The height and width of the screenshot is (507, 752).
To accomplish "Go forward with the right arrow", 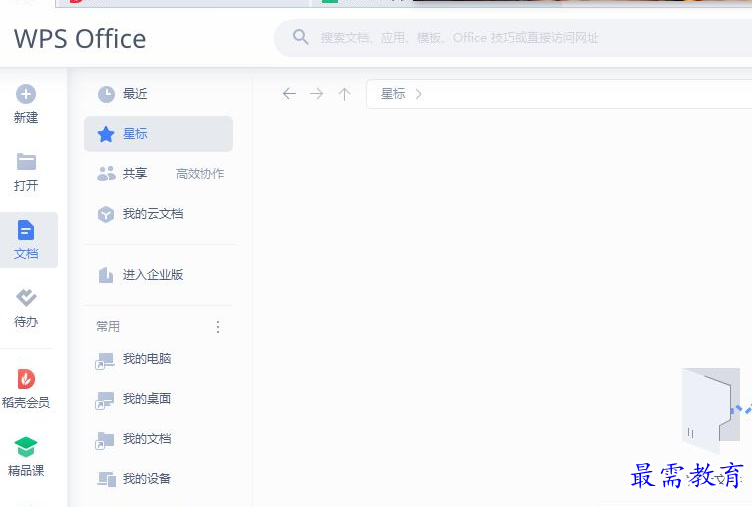I will tap(317, 94).
